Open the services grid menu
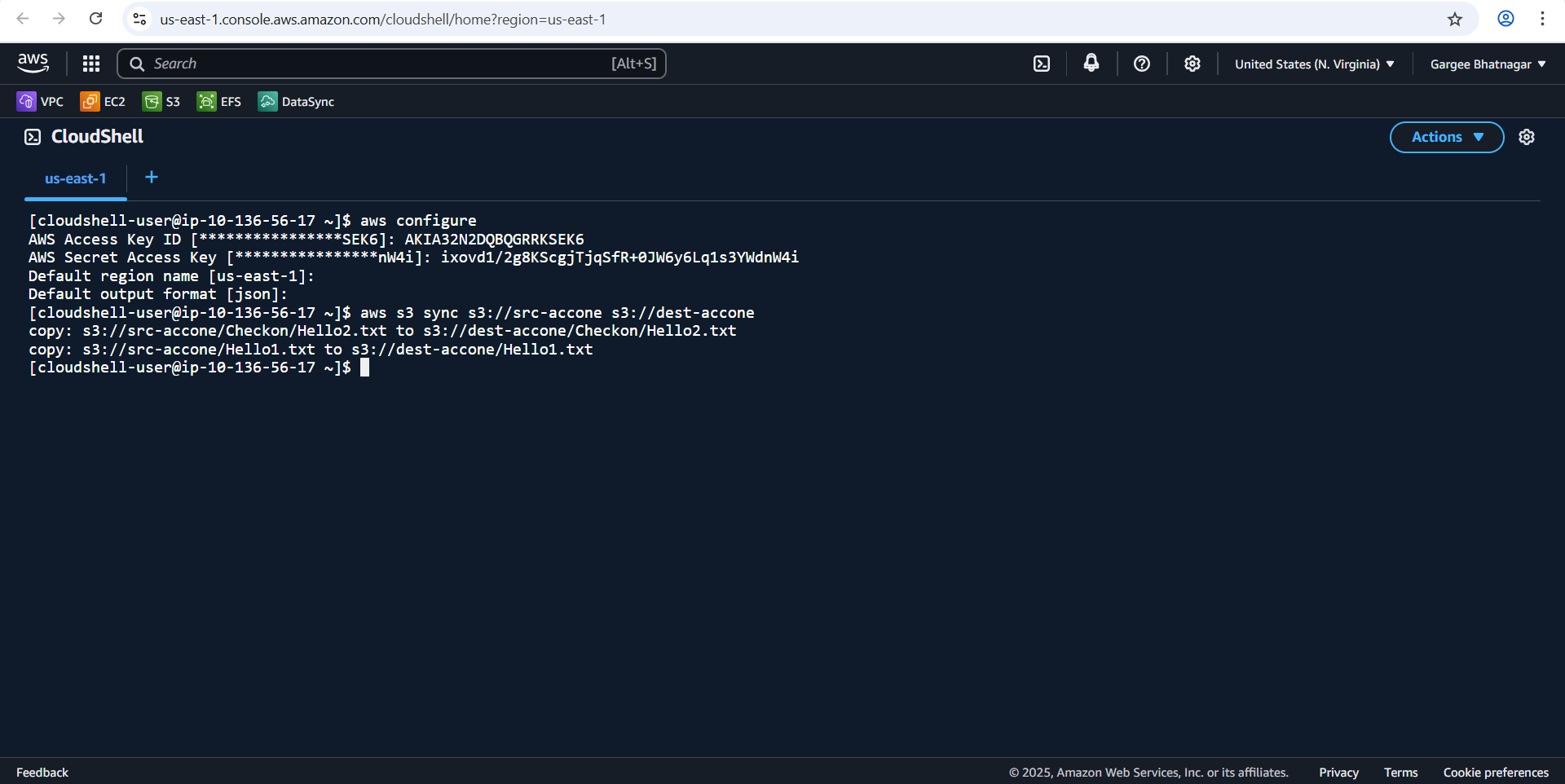The width and height of the screenshot is (1565, 784). point(91,64)
